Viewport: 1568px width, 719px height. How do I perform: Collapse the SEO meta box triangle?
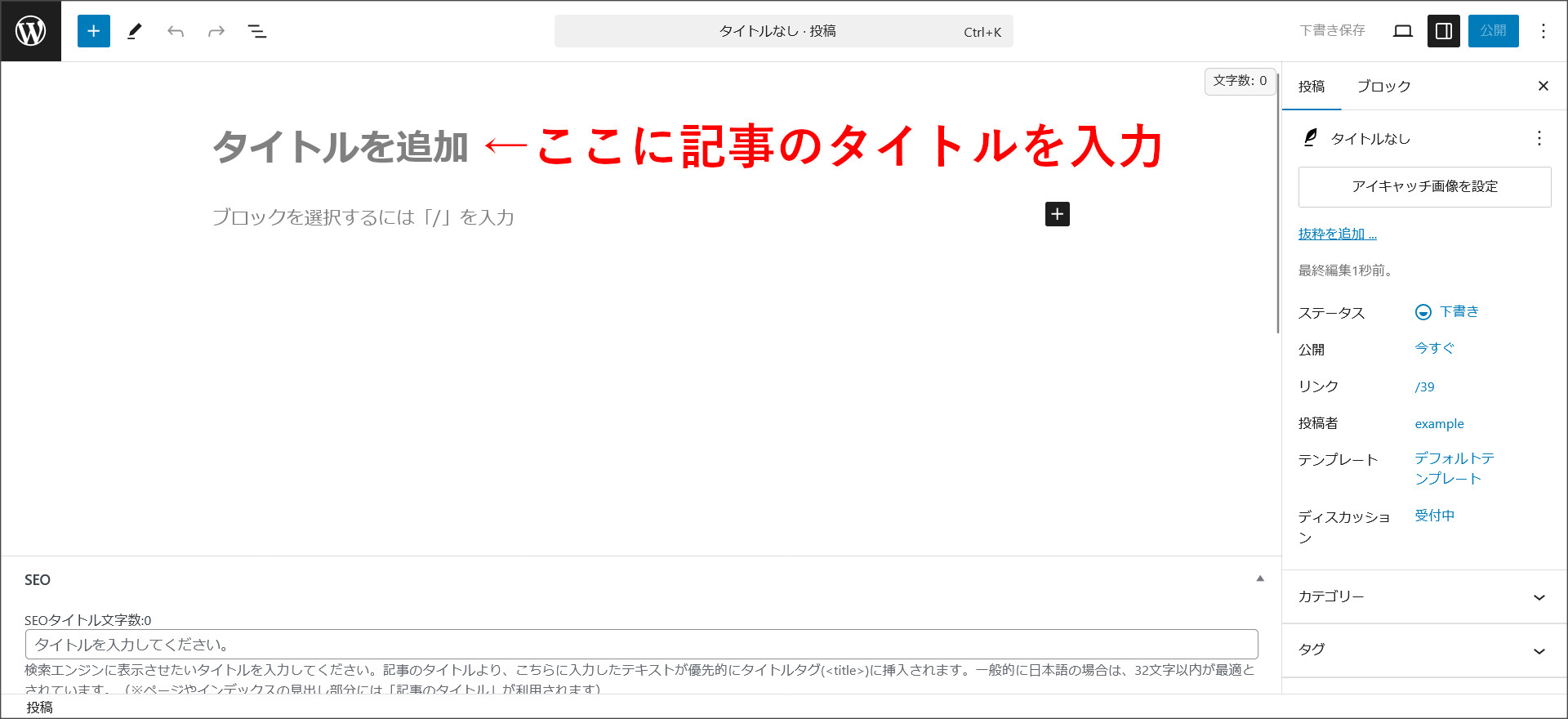(x=1259, y=578)
